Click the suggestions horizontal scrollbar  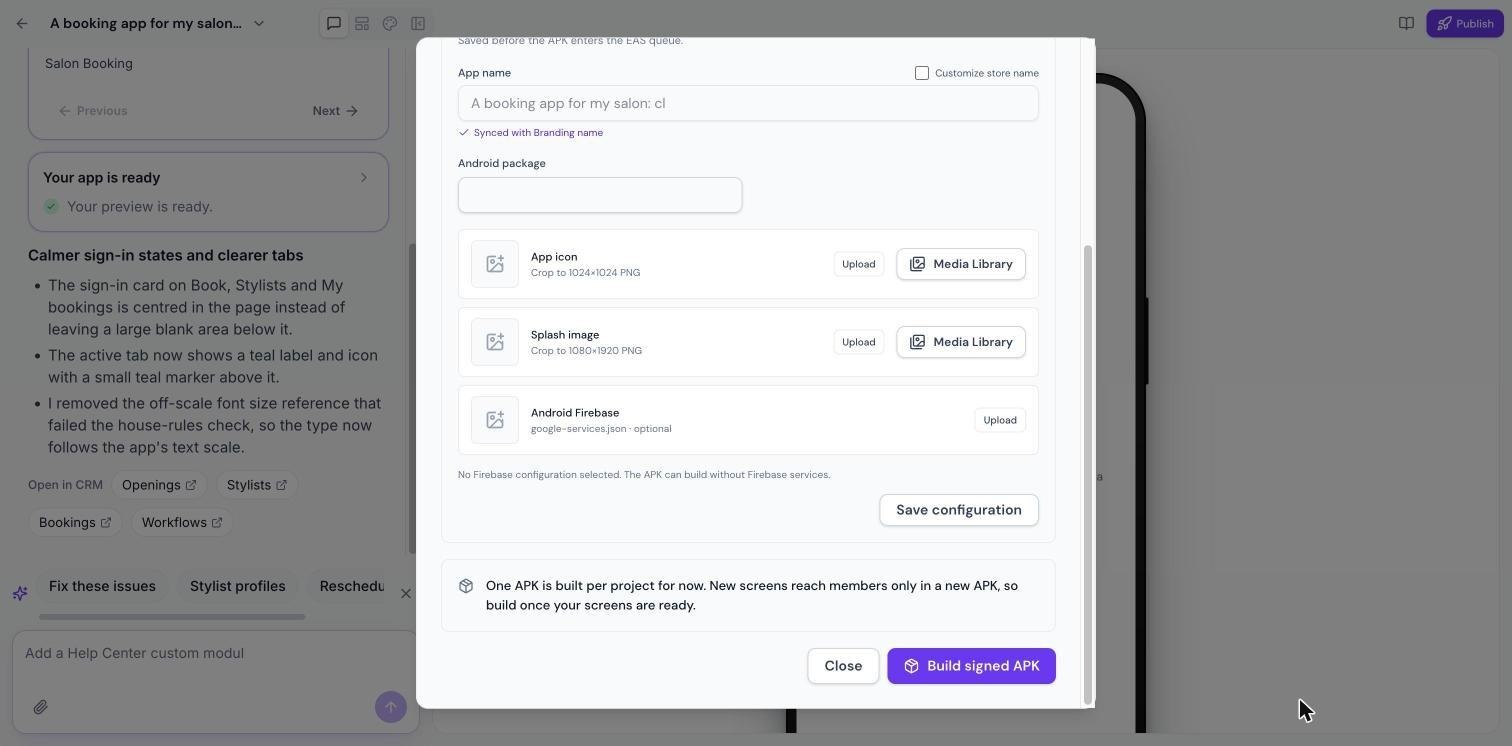coord(172,617)
